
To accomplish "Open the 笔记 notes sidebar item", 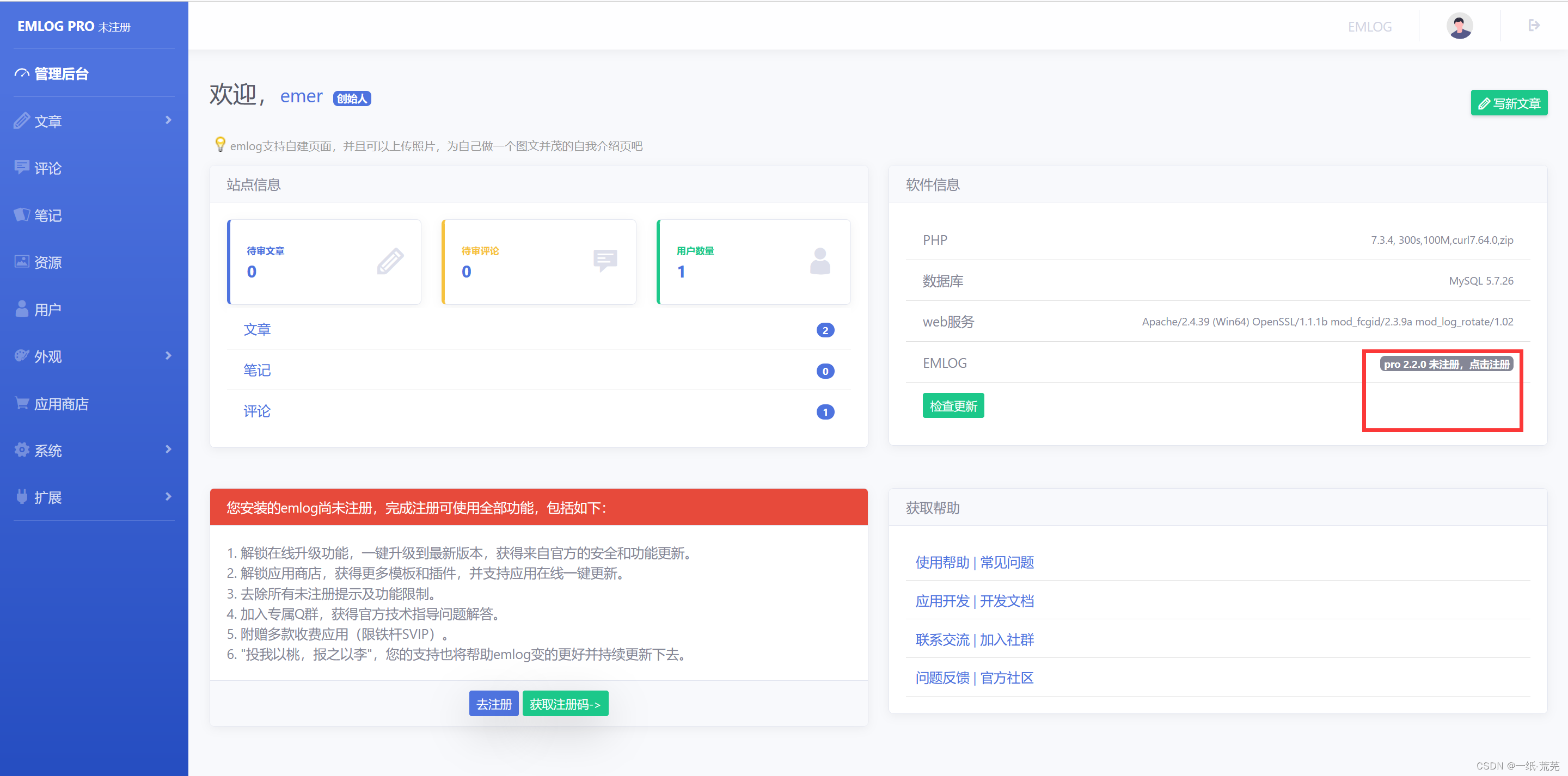I will pyautogui.click(x=47, y=215).
